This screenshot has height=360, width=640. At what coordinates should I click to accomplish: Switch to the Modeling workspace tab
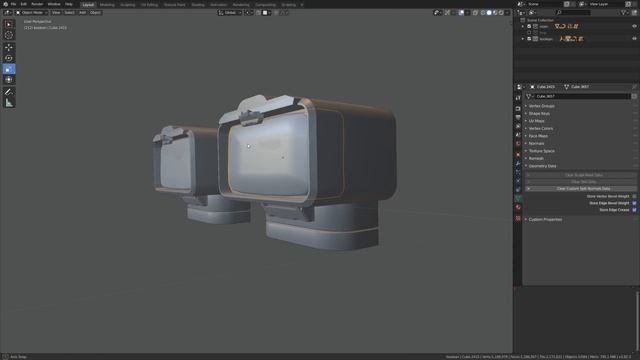tap(107, 5)
